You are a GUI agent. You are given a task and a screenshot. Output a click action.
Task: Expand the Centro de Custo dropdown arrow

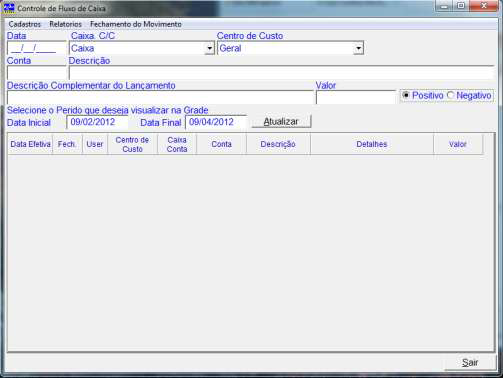click(358, 48)
